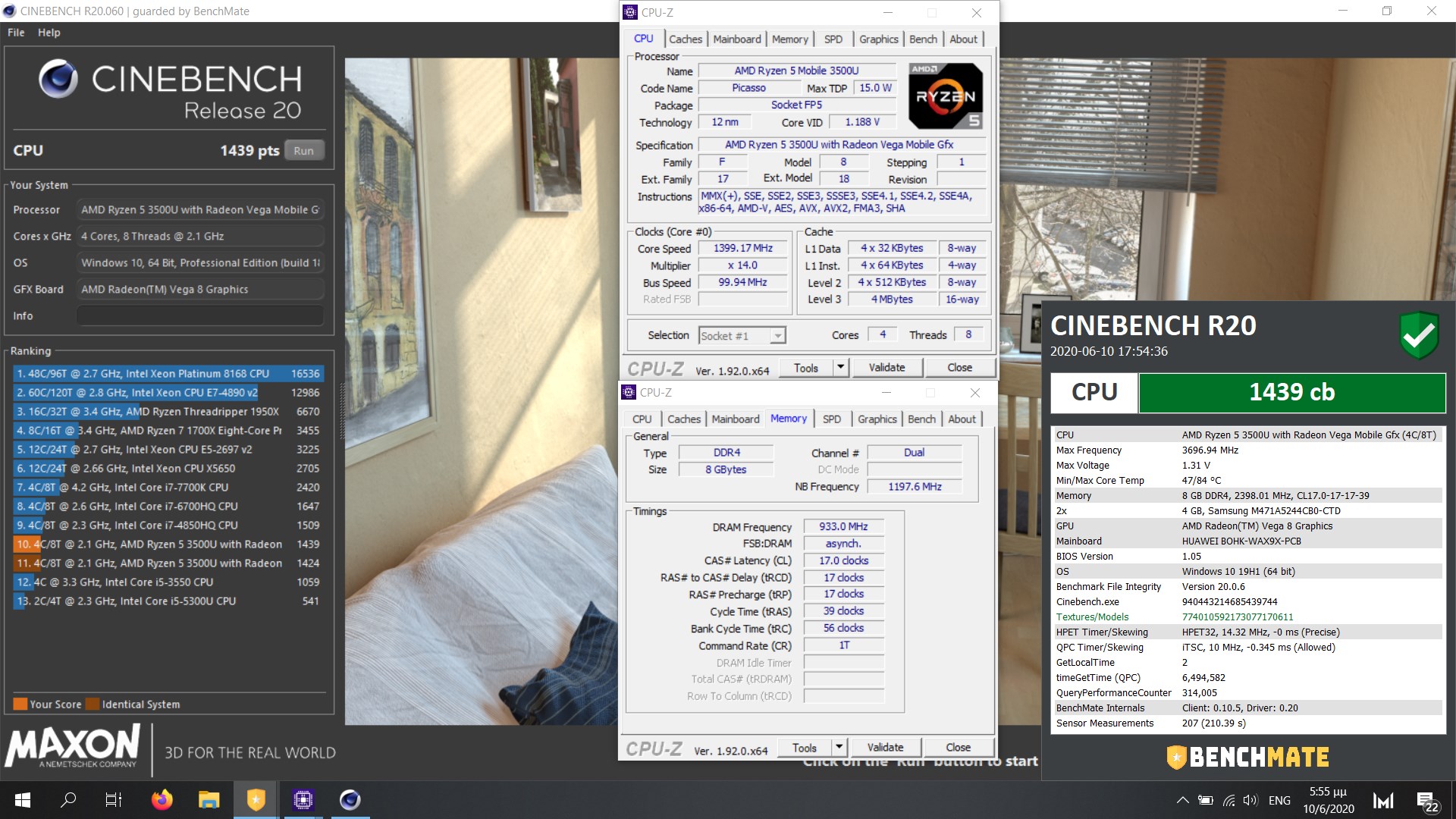Select ranking row Core i7-7700K
Image resolution: width=1456 pixels, height=819 pixels.
click(x=168, y=487)
